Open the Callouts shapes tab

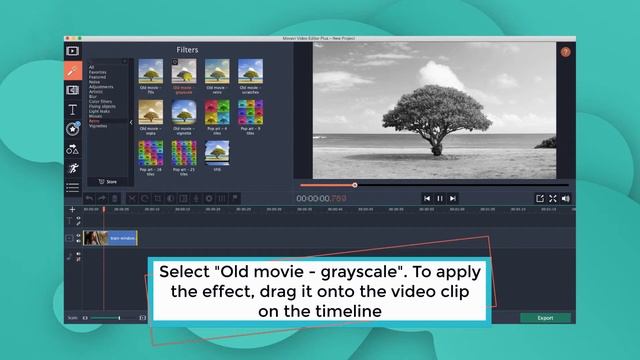(x=73, y=149)
